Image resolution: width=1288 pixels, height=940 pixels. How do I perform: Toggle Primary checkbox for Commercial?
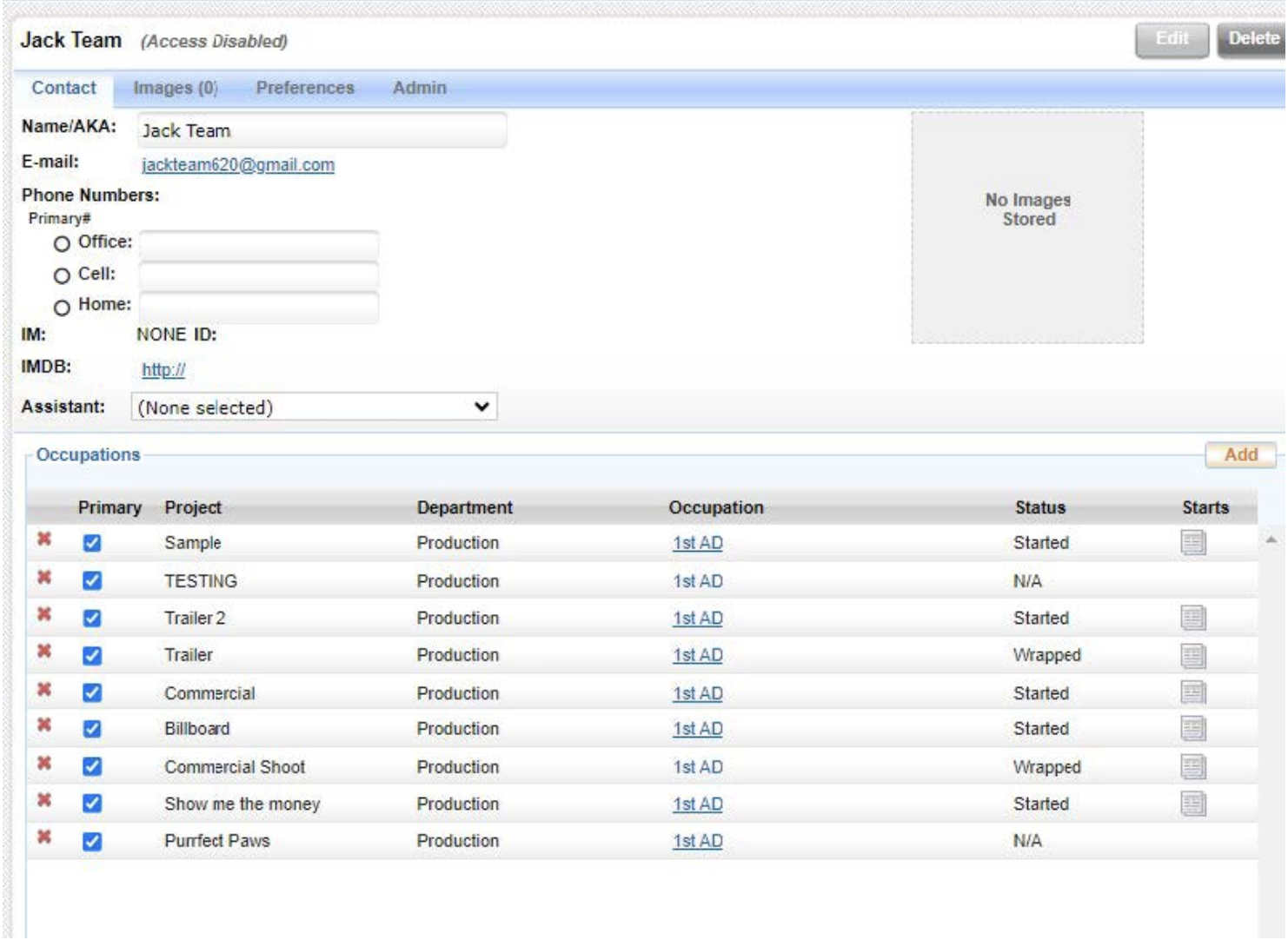pos(92,692)
